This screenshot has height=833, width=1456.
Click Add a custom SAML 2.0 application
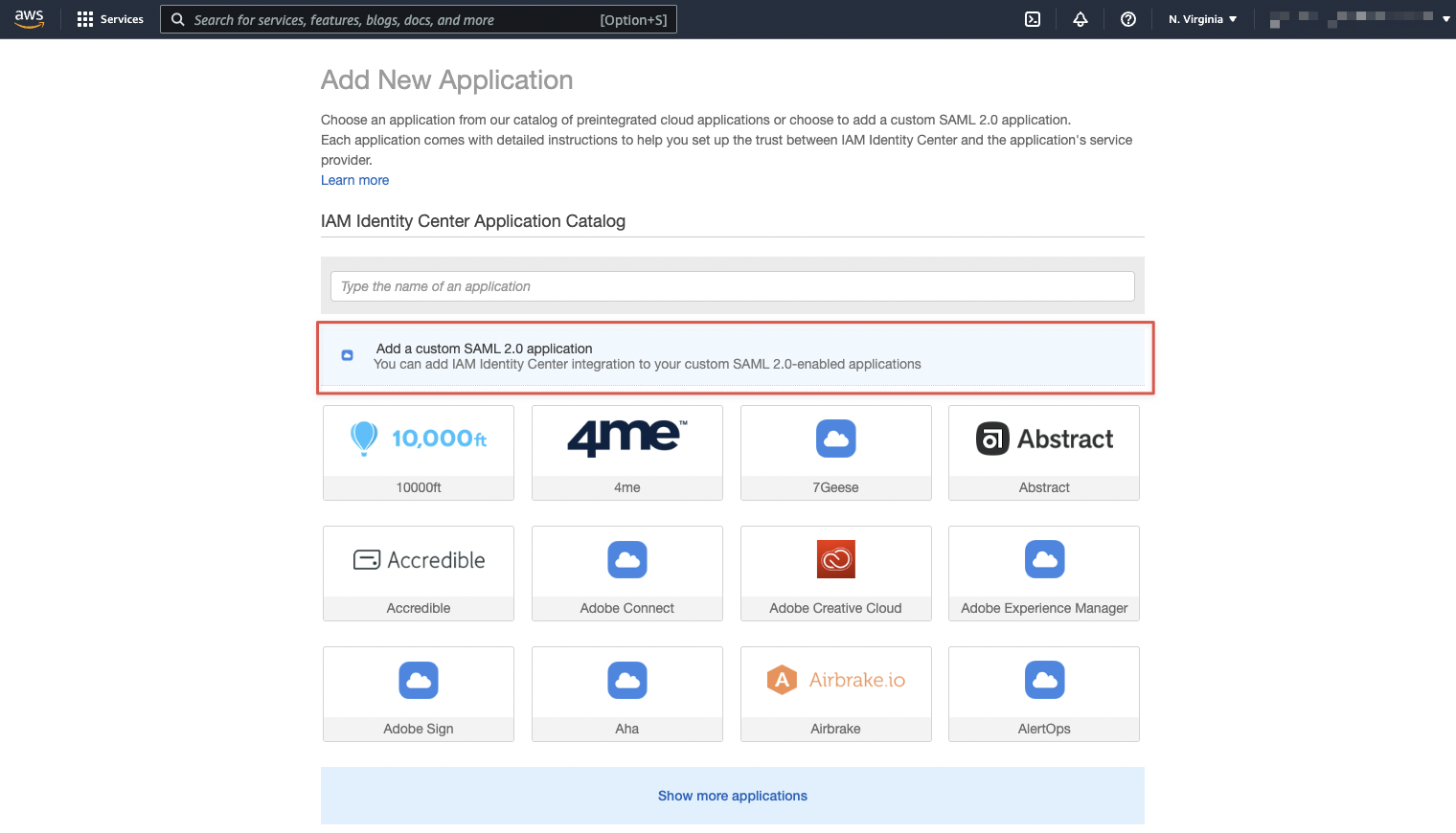[484, 349]
